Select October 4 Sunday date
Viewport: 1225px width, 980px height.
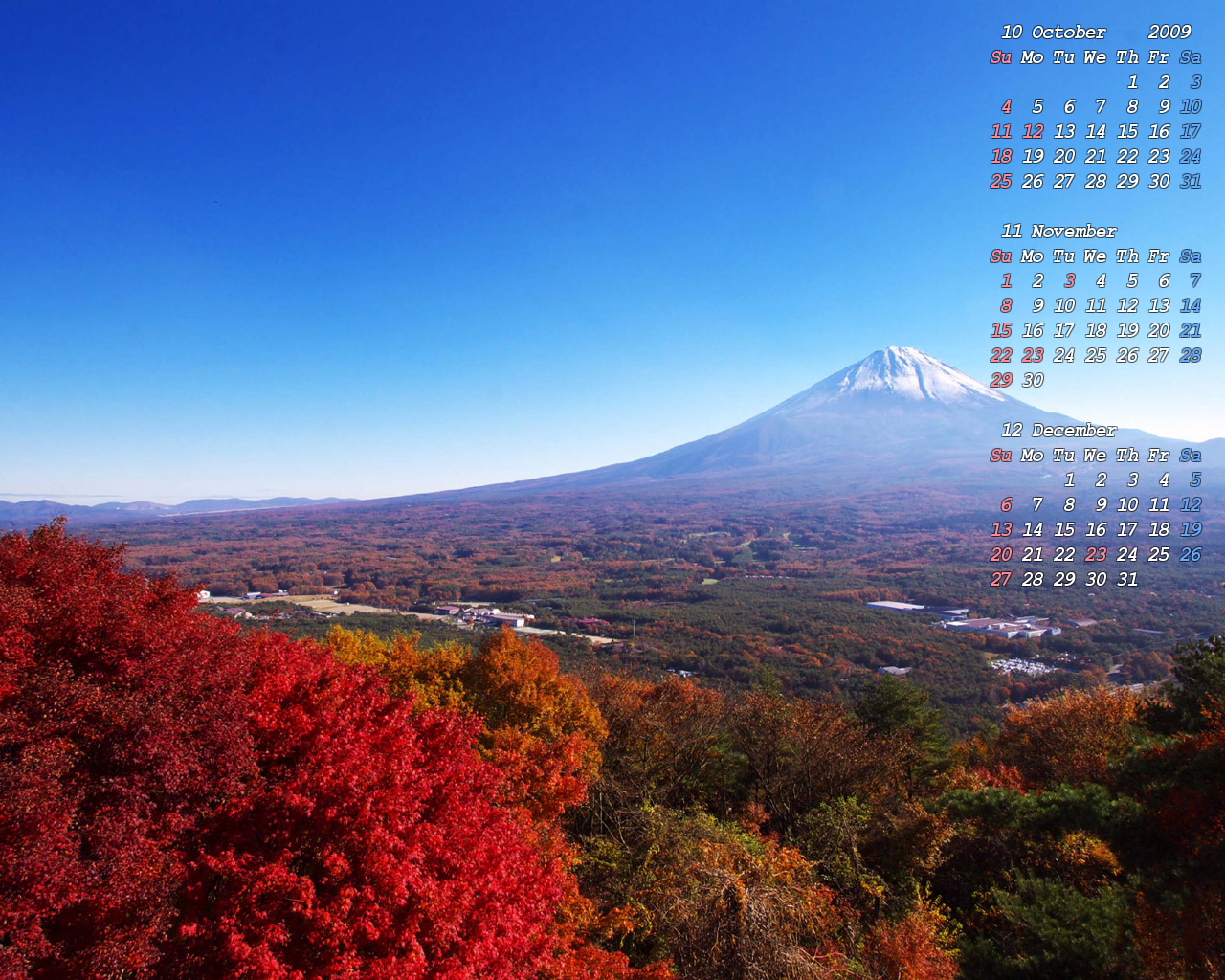click(1006, 107)
